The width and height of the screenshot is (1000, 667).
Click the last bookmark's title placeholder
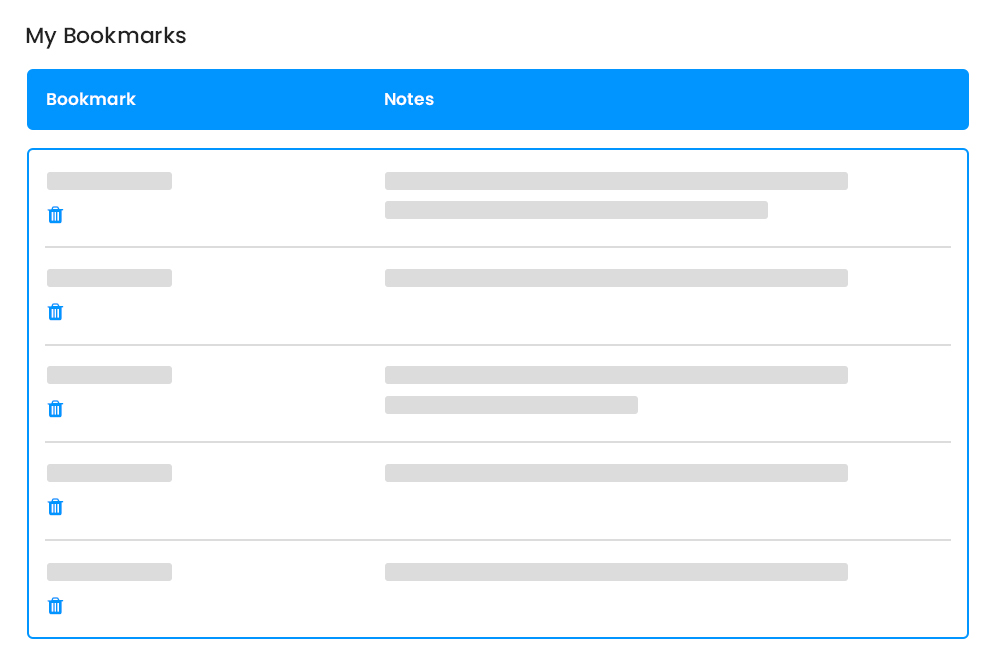click(x=108, y=572)
